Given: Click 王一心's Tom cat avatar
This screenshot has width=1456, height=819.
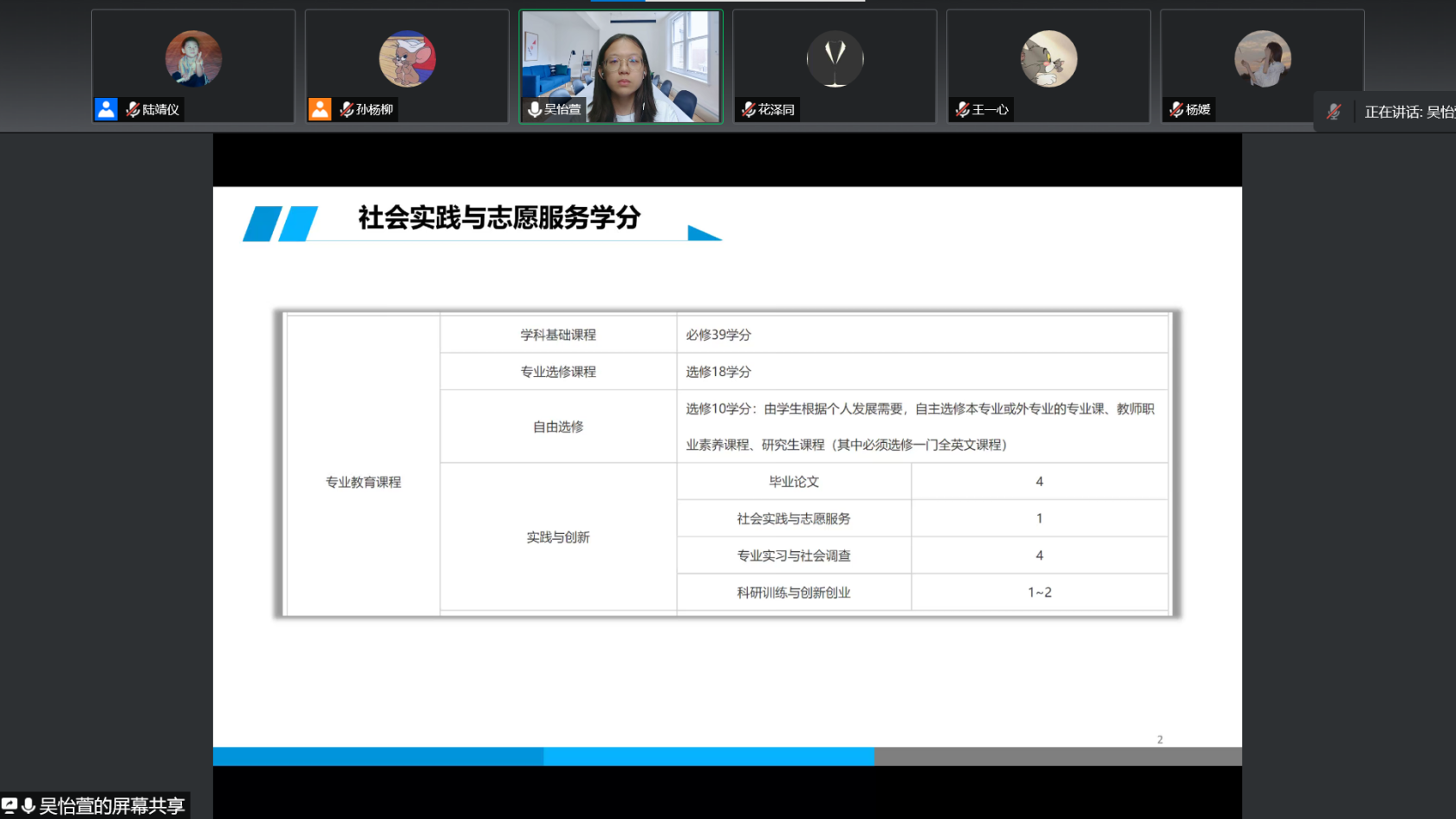Looking at the screenshot, I should (1048, 58).
